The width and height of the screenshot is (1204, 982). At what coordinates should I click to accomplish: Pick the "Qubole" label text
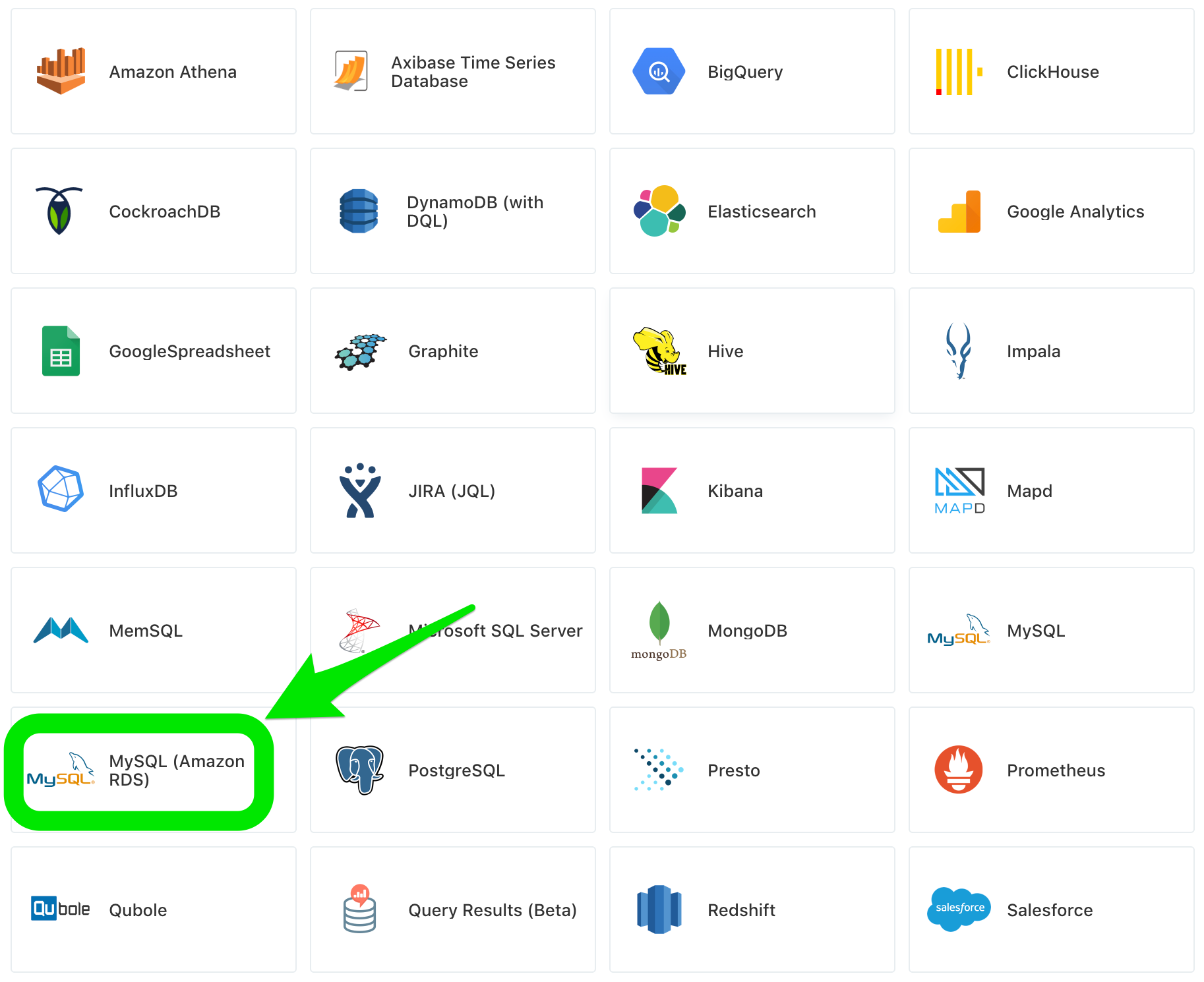coord(138,910)
